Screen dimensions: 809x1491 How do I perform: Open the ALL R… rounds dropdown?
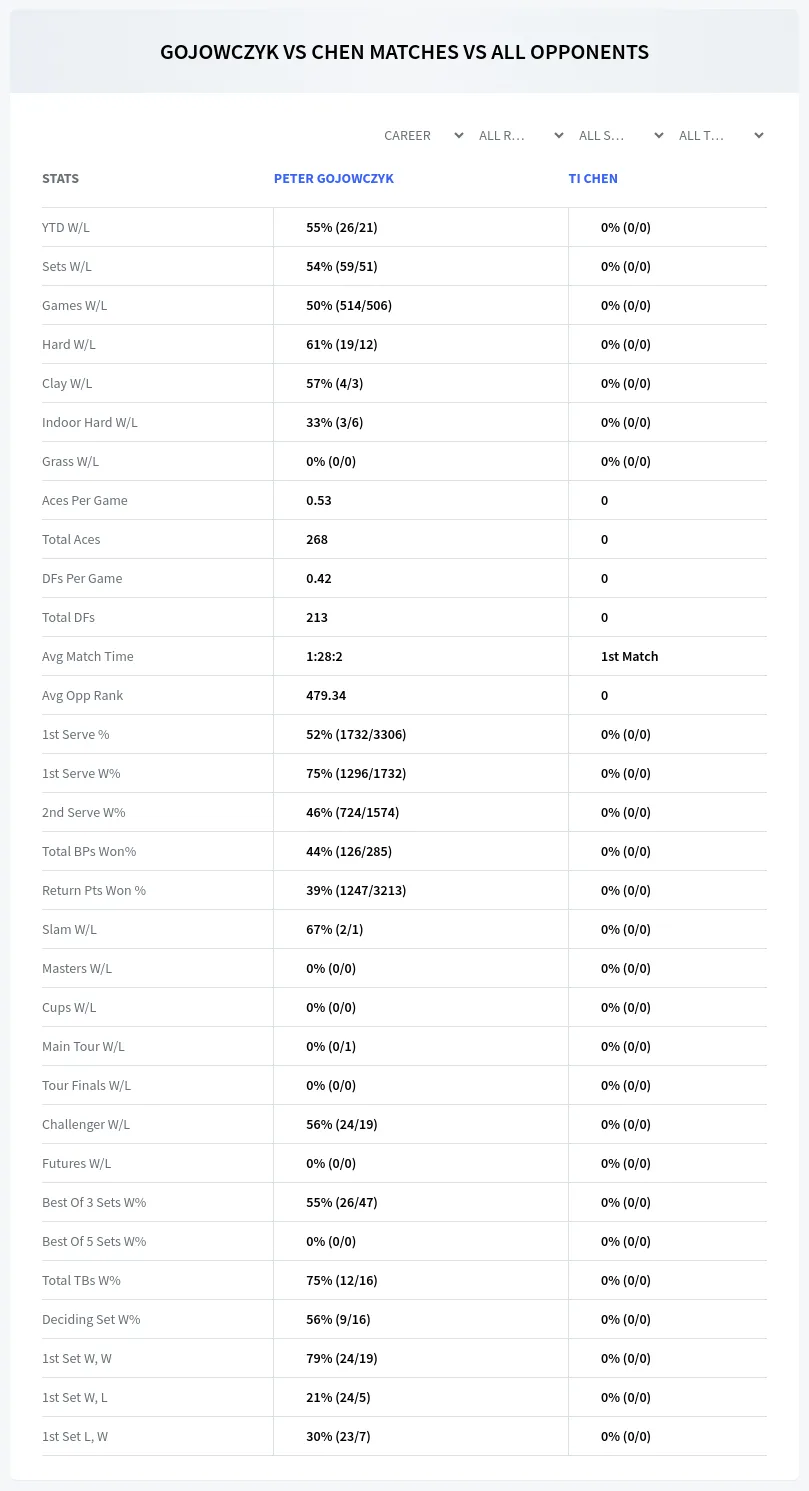click(522, 135)
